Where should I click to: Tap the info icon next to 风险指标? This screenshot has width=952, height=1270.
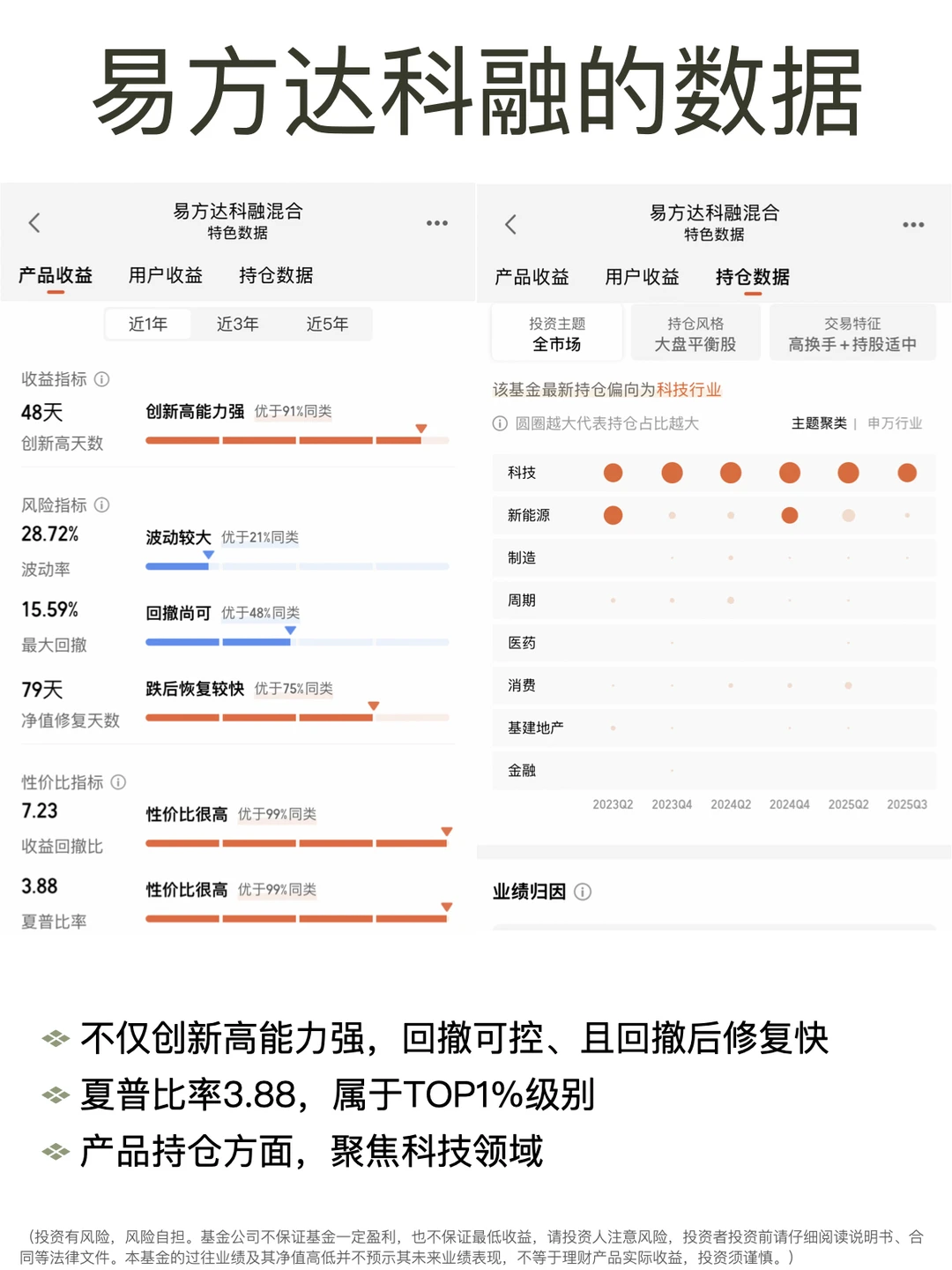click(101, 505)
